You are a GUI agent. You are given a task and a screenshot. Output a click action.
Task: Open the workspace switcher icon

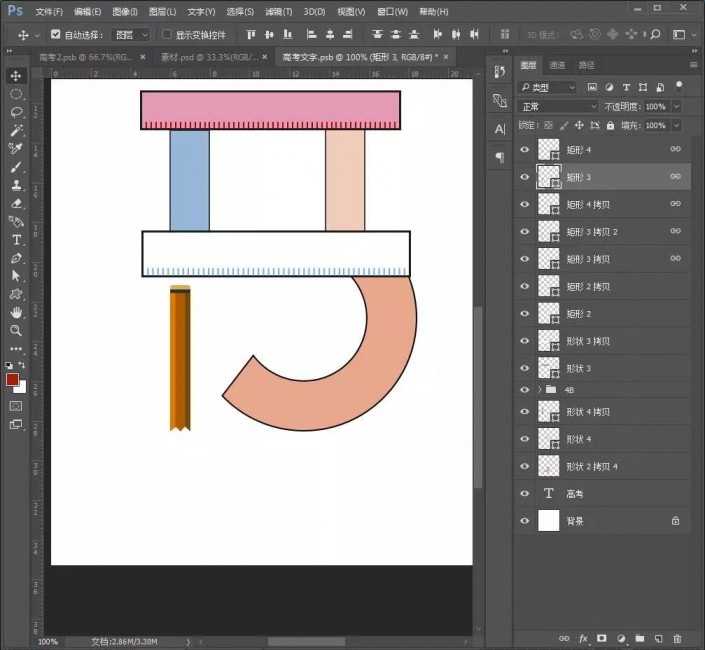pos(679,35)
